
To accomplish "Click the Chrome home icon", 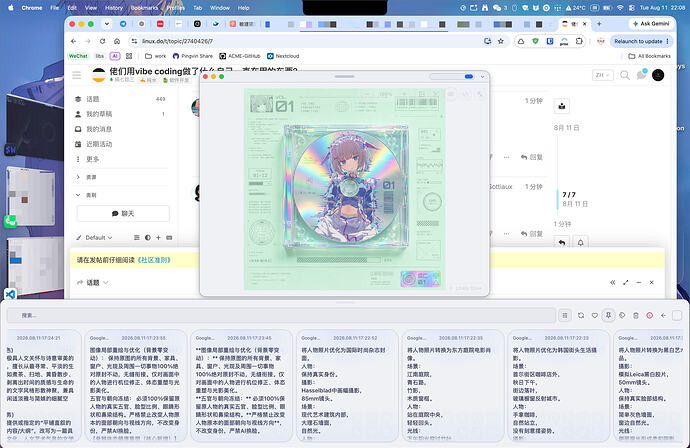I will tap(117, 41).
